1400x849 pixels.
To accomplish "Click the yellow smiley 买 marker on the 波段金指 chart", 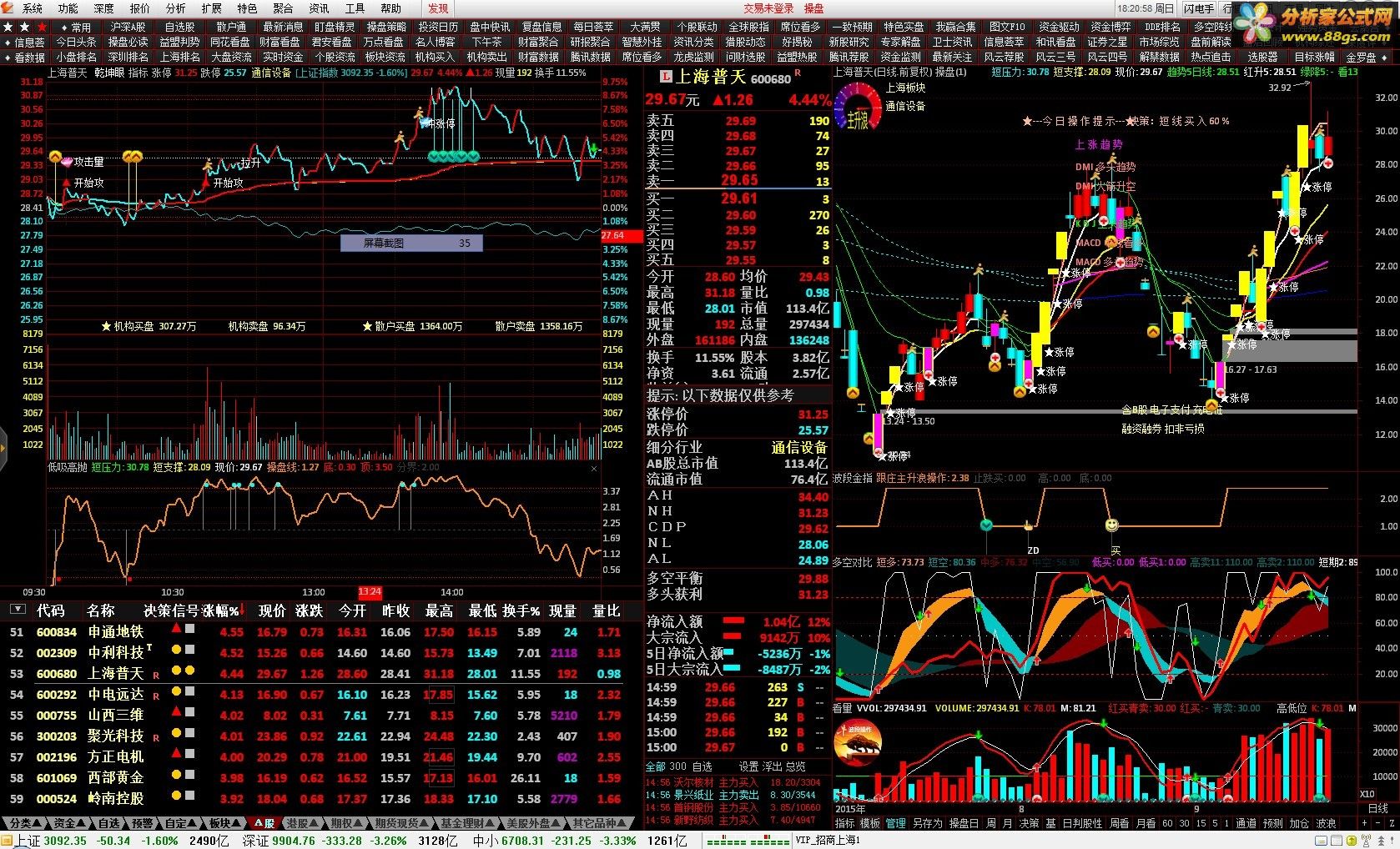I will [x=1111, y=525].
